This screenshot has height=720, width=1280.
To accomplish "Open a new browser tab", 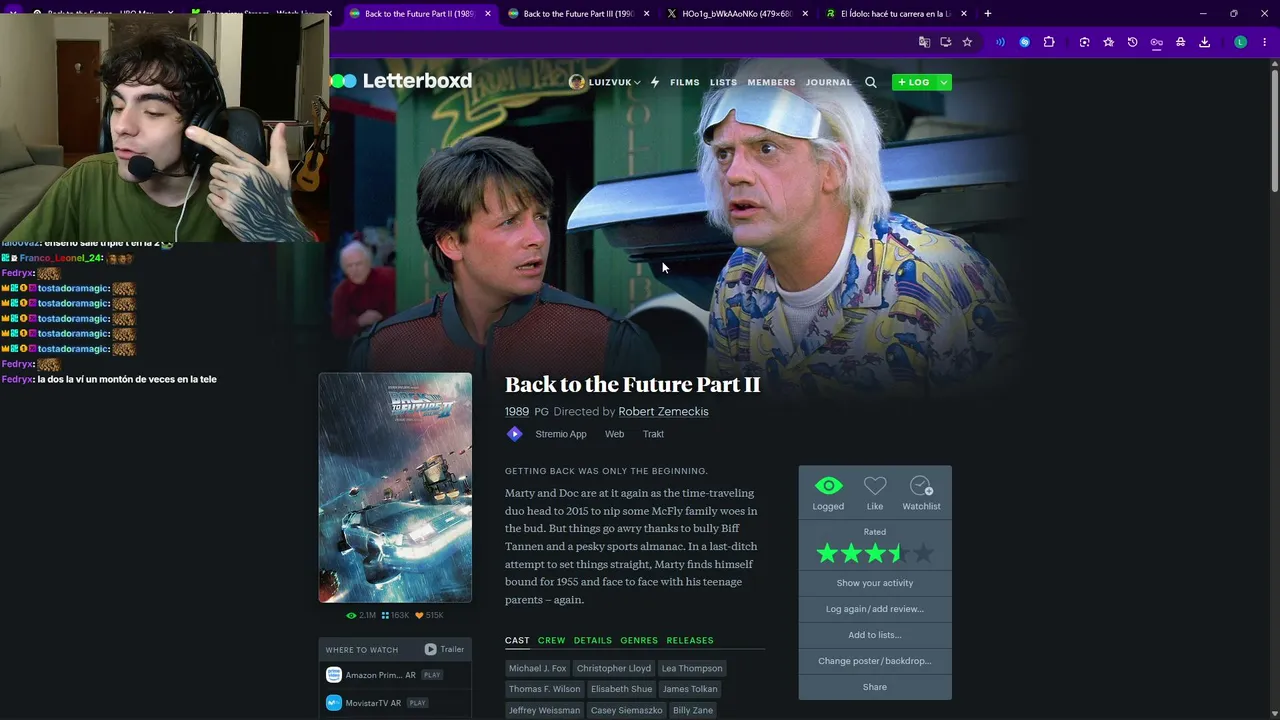I will (988, 14).
